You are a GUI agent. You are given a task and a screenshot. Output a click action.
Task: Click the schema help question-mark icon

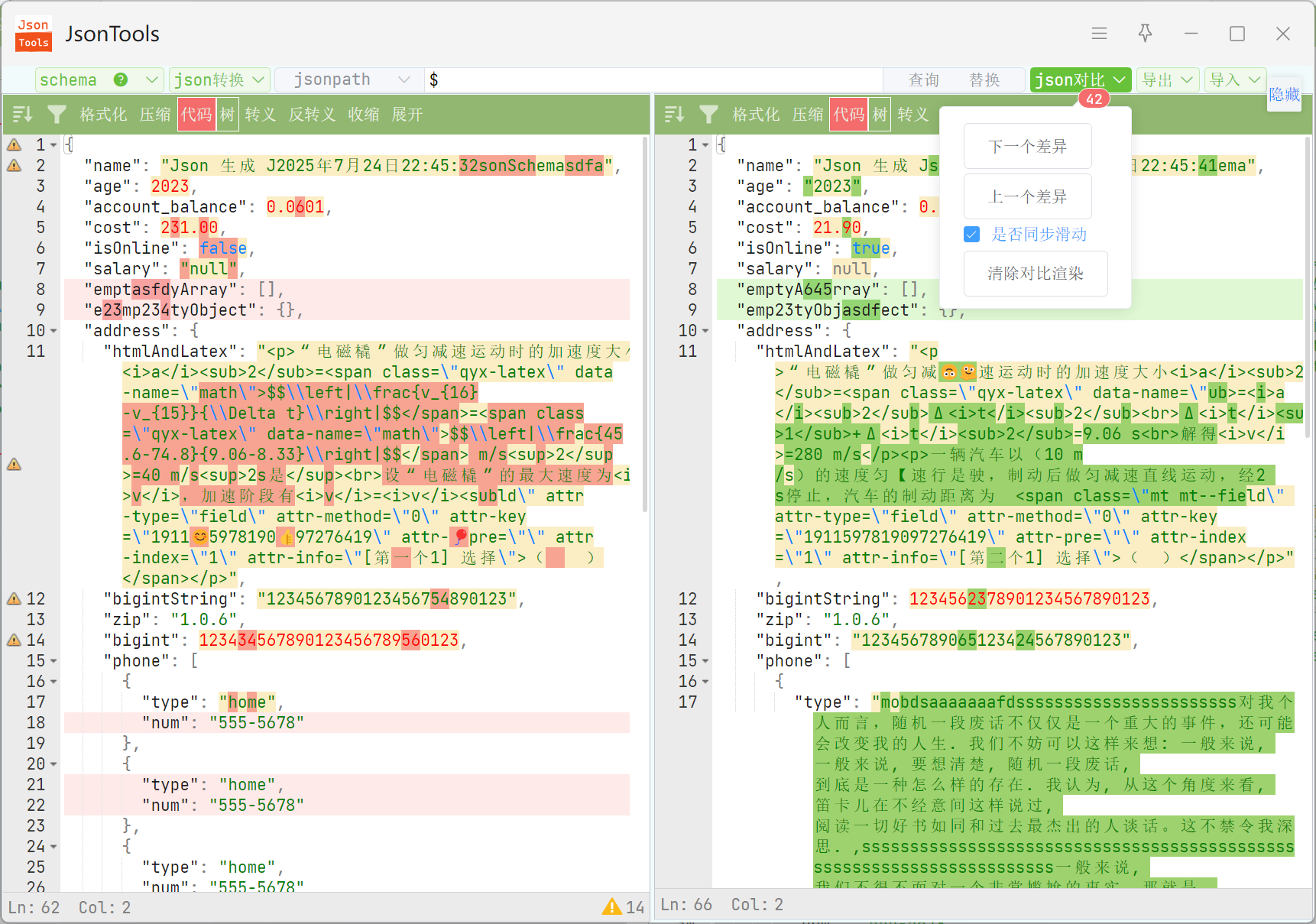[x=120, y=79]
